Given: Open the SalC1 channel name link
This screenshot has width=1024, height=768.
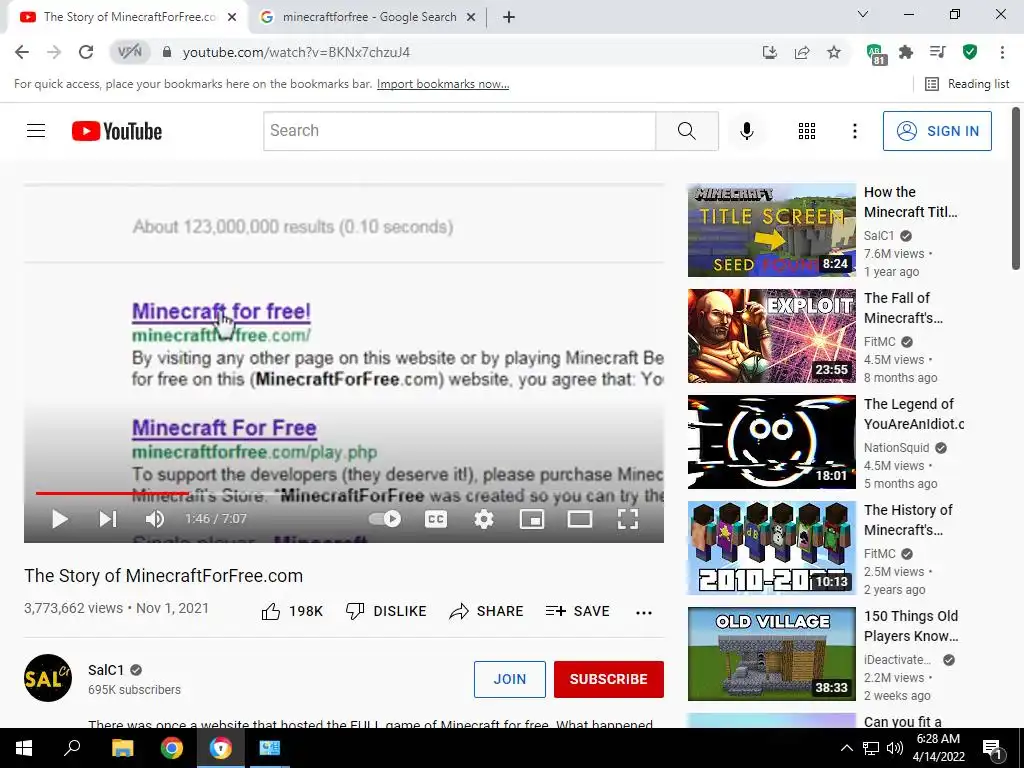Looking at the screenshot, I should point(106,670).
